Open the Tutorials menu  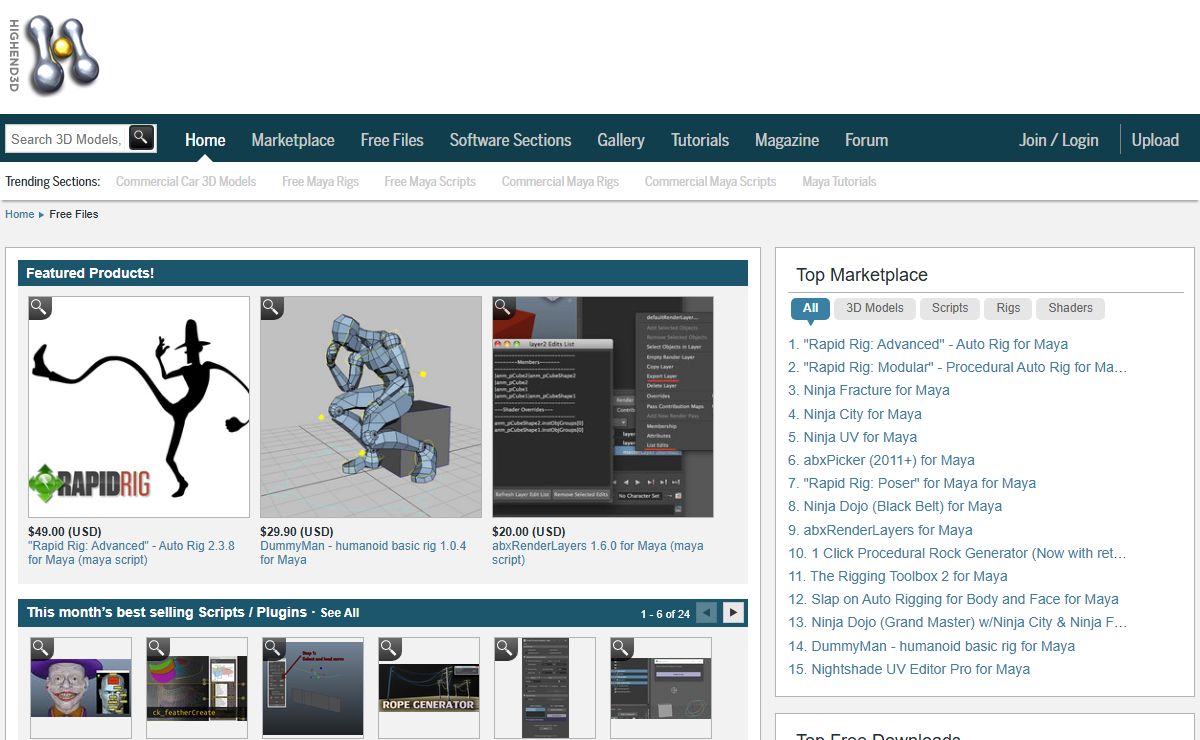click(700, 140)
